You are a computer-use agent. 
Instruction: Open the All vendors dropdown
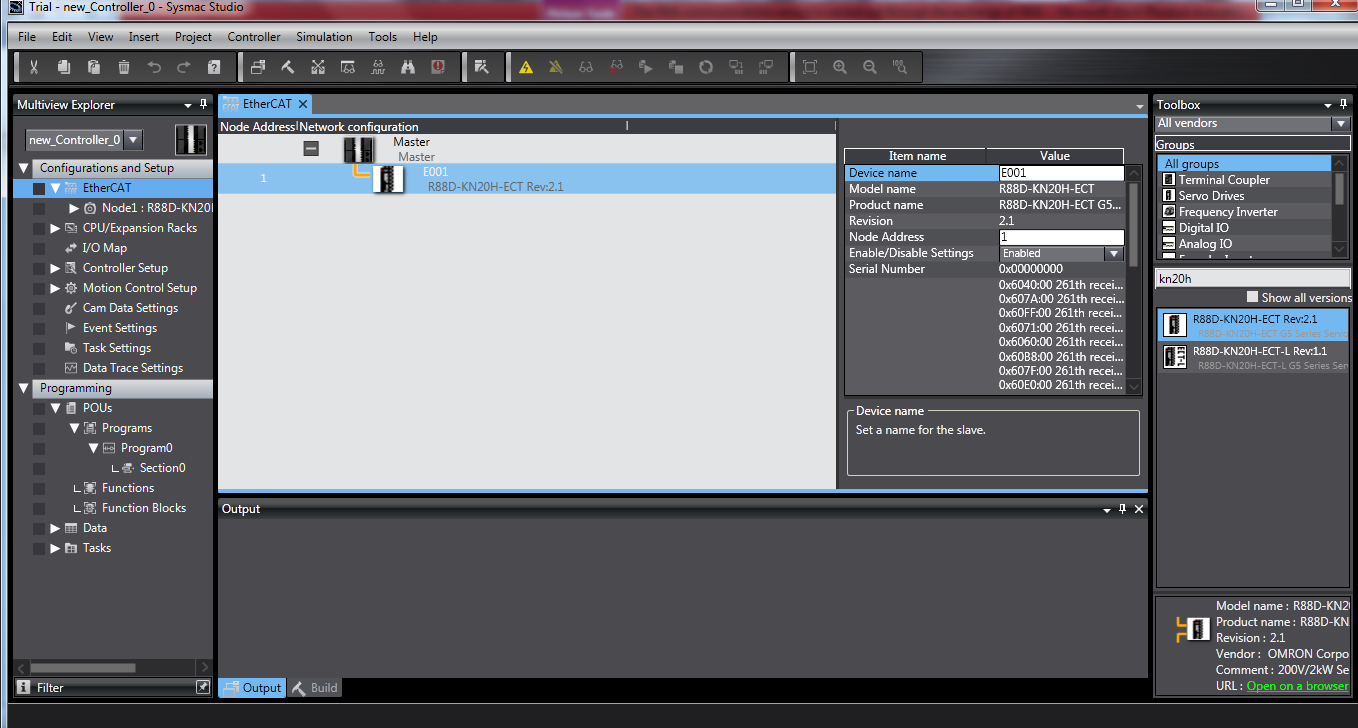[x=1341, y=124]
